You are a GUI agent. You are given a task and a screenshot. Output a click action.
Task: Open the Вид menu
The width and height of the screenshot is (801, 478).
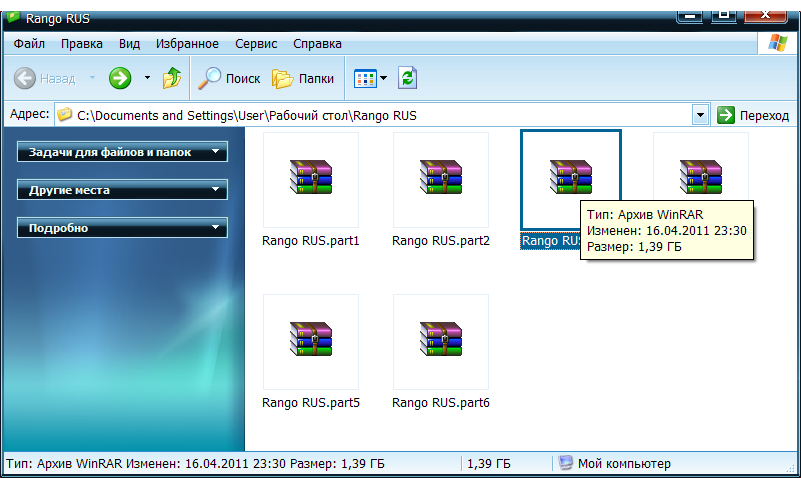pyautogui.click(x=129, y=44)
